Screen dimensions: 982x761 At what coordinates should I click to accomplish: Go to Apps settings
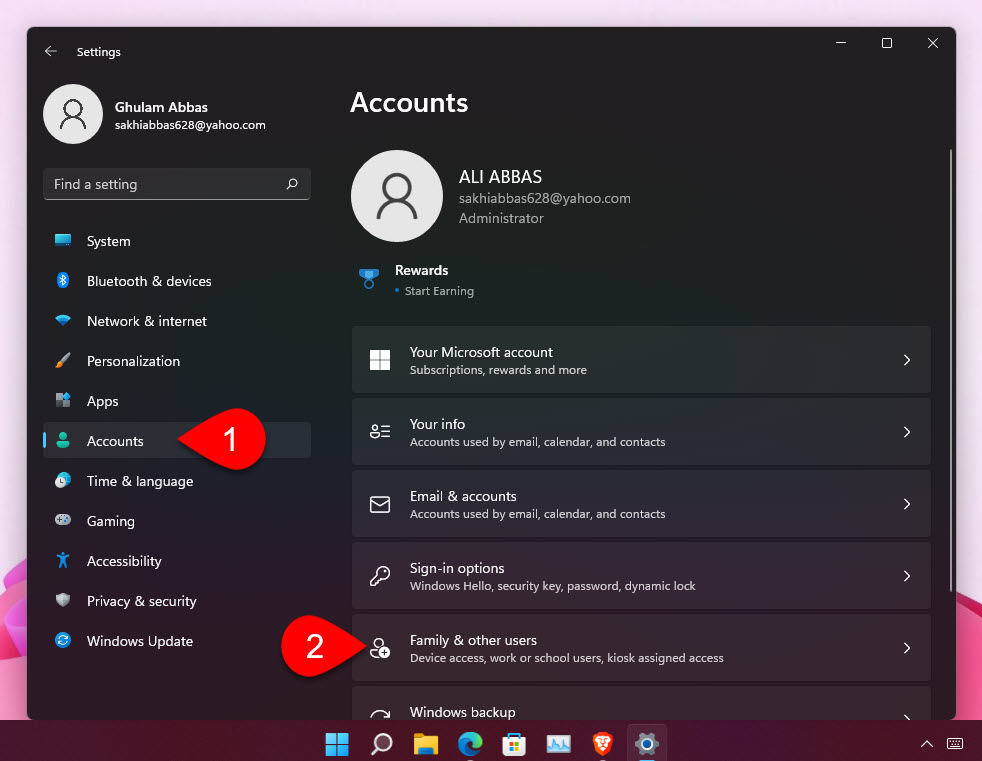pos(177,401)
